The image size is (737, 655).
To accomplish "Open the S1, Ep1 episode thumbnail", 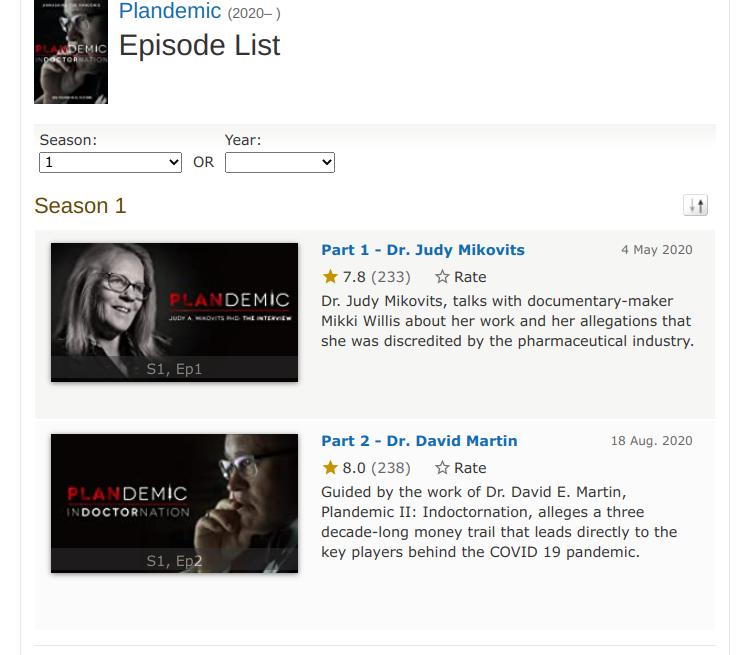I will [174, 312].
